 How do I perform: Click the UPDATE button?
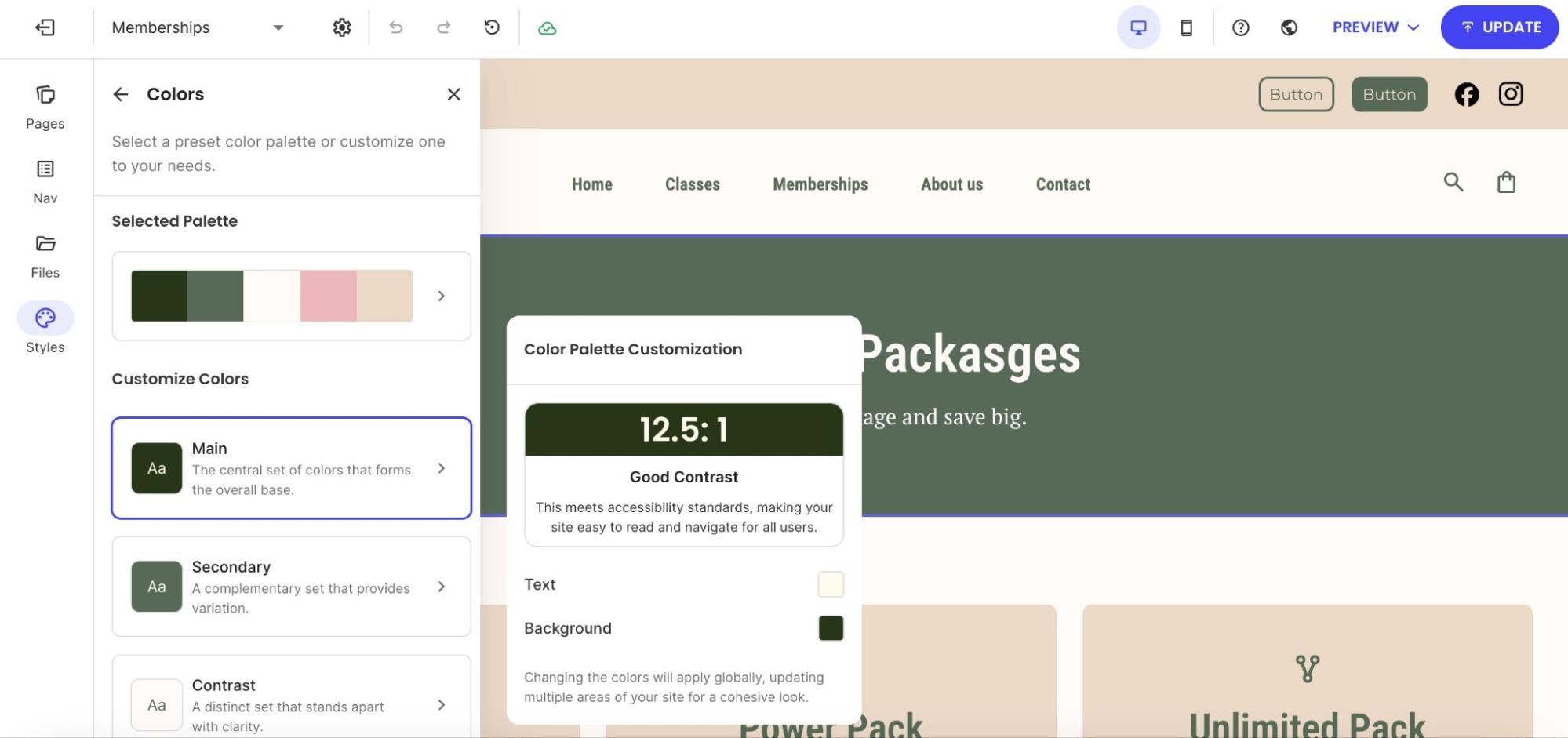pyautogui.click(x=1500, y=27)
